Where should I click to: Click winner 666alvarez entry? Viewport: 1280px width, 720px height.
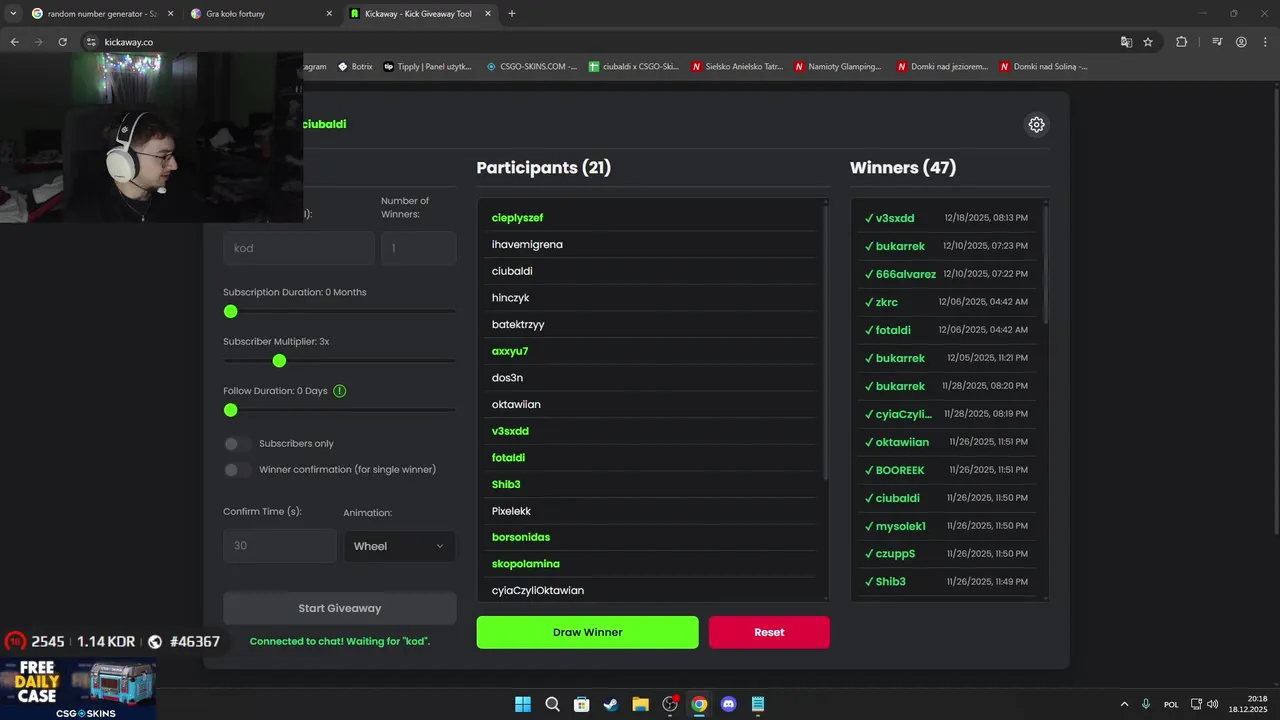pyautogui.click(x=946, y=274)
